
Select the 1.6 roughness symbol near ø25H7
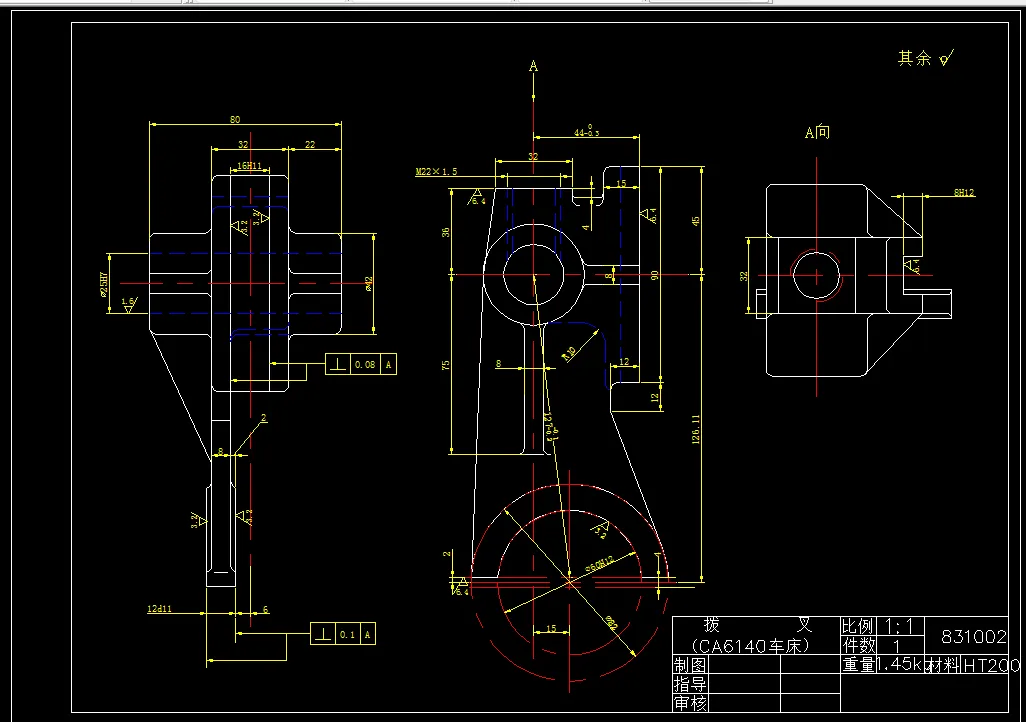pos(129,304)
